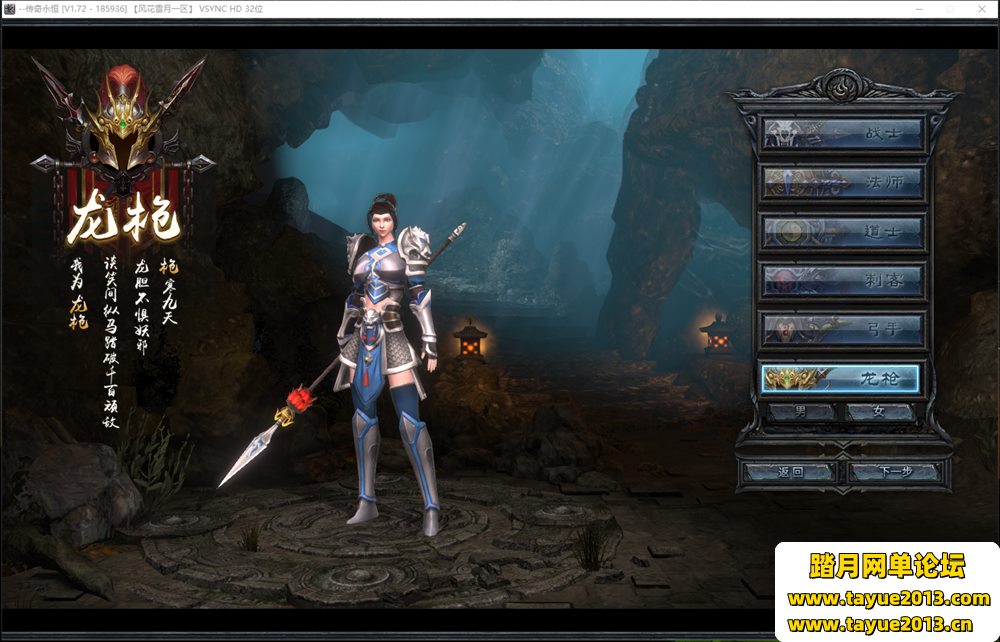1000x642 pixels.
Task: Click the large 龙枪 calligraphy title
Action: coord(124,217)
